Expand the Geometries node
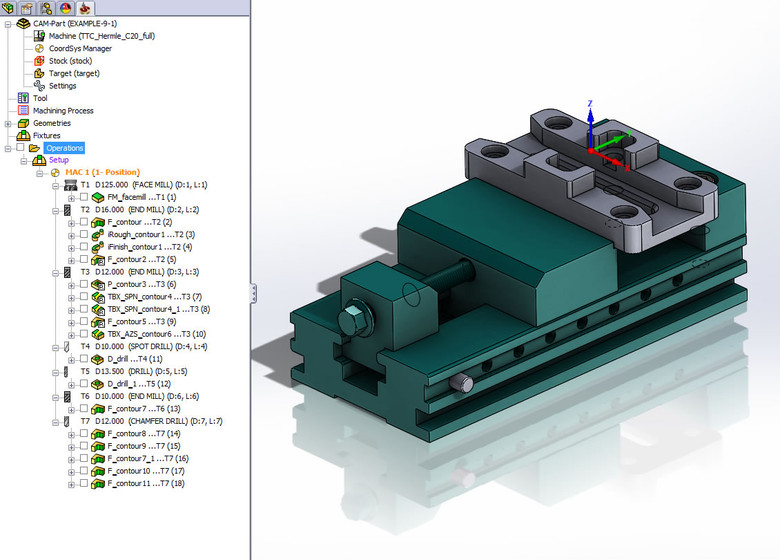Image resolution: width=780 pixels, height=560 pixels. 8,123
